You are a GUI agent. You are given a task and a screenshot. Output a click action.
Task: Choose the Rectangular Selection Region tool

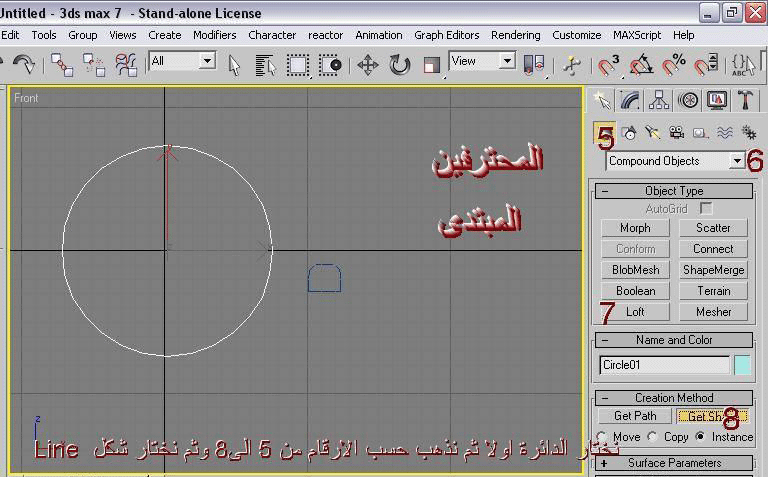pos(298,65)
